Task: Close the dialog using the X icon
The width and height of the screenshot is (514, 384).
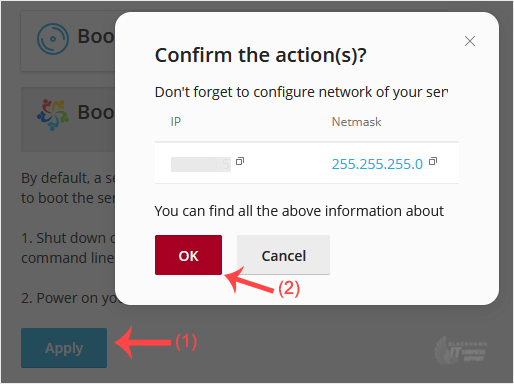Action: [x=470, y=41]
